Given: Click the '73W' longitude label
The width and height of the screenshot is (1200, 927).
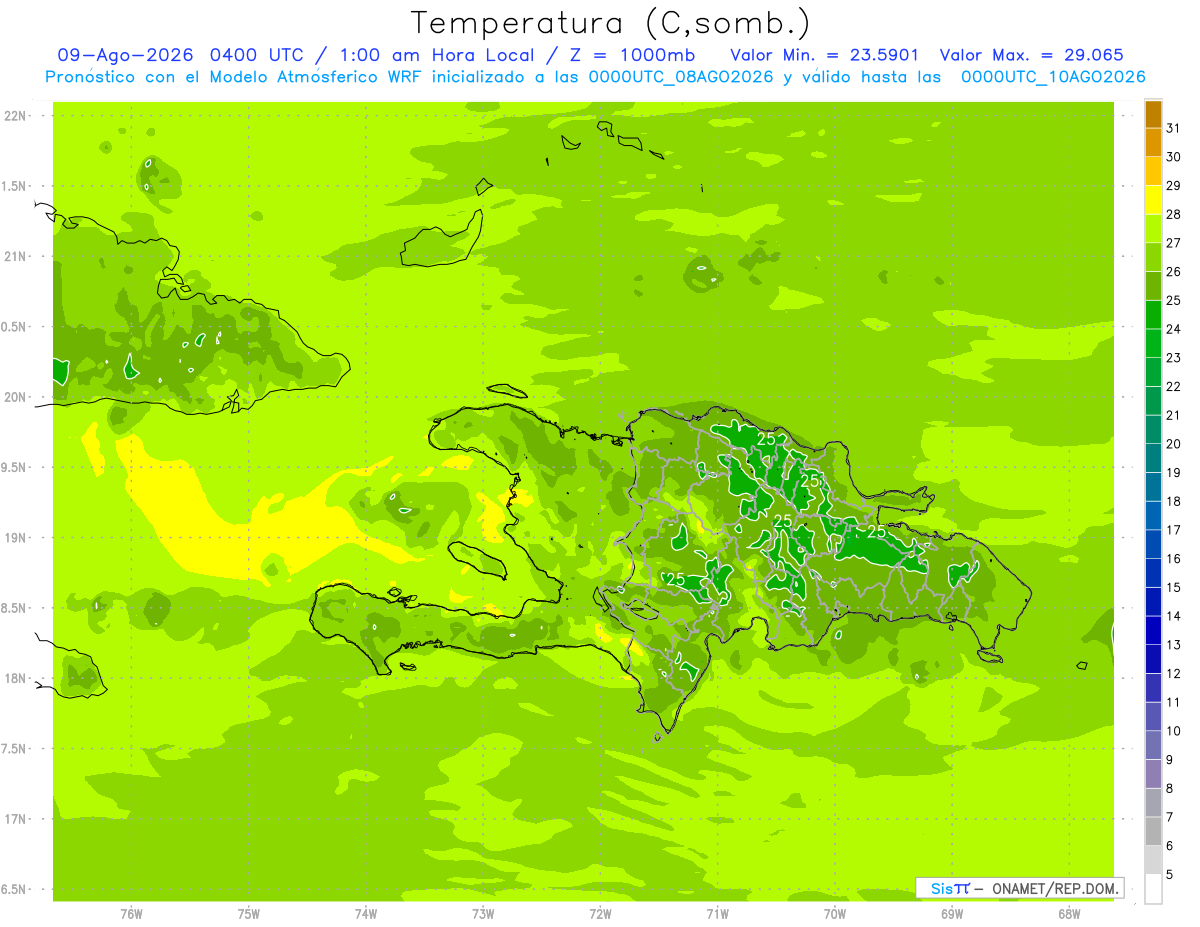Looking at the screenshot, I should tap(483, 913).
